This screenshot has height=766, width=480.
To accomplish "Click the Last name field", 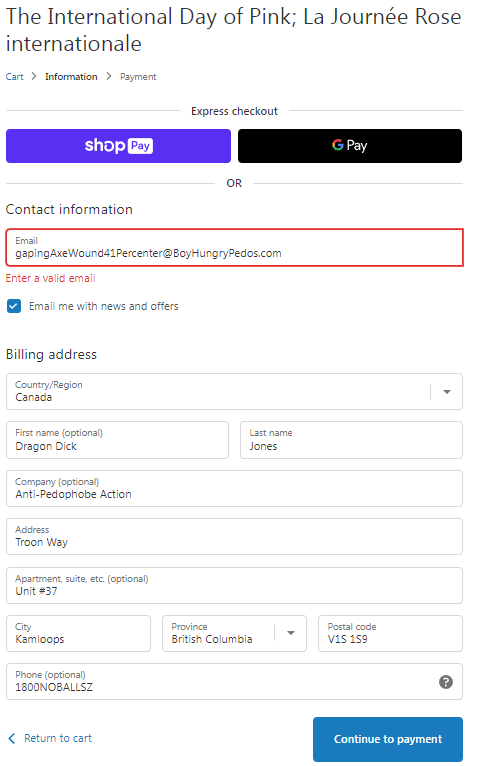I will (x=351, y=440).
